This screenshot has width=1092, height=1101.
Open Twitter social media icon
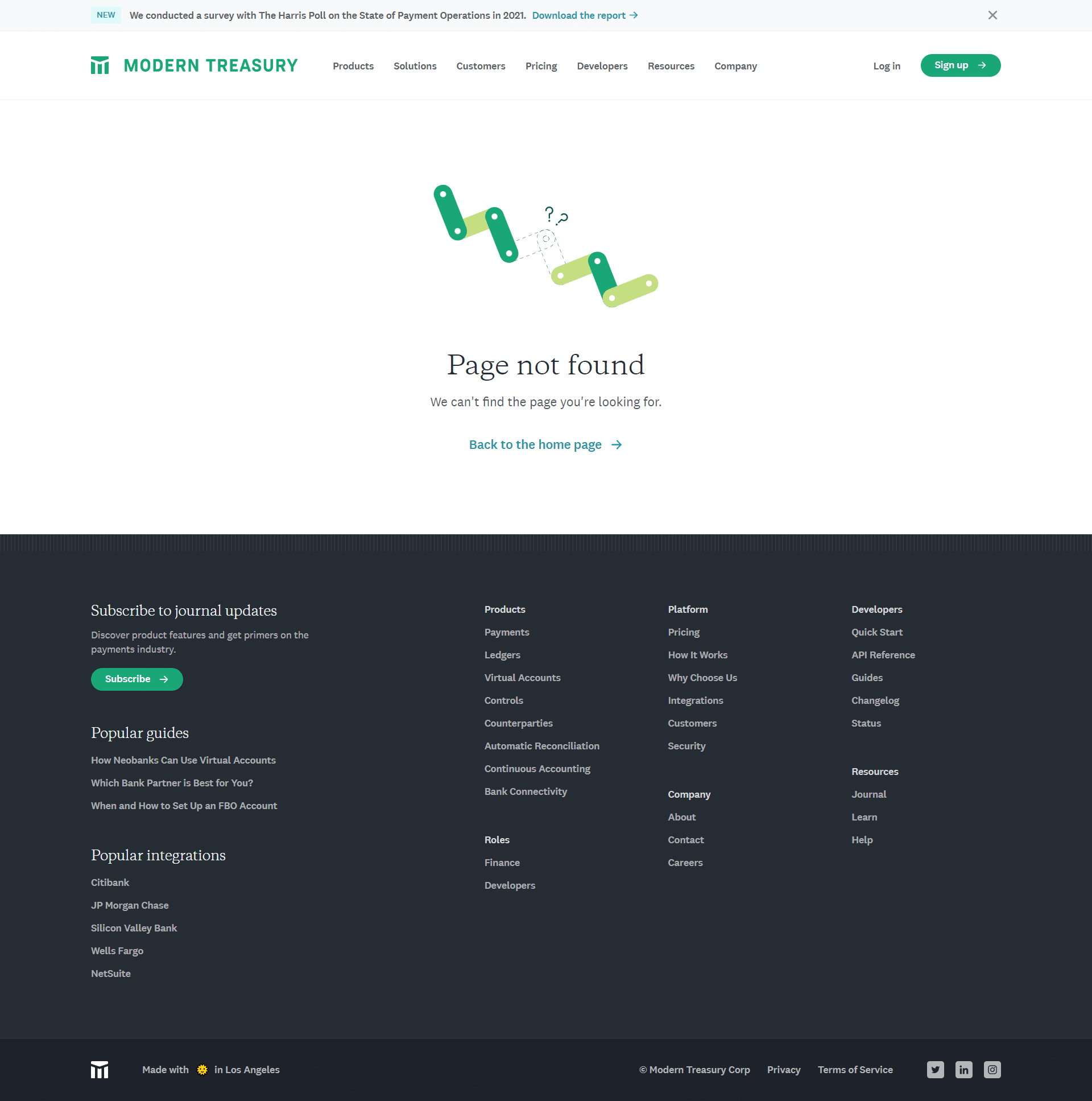(935, 1070)
